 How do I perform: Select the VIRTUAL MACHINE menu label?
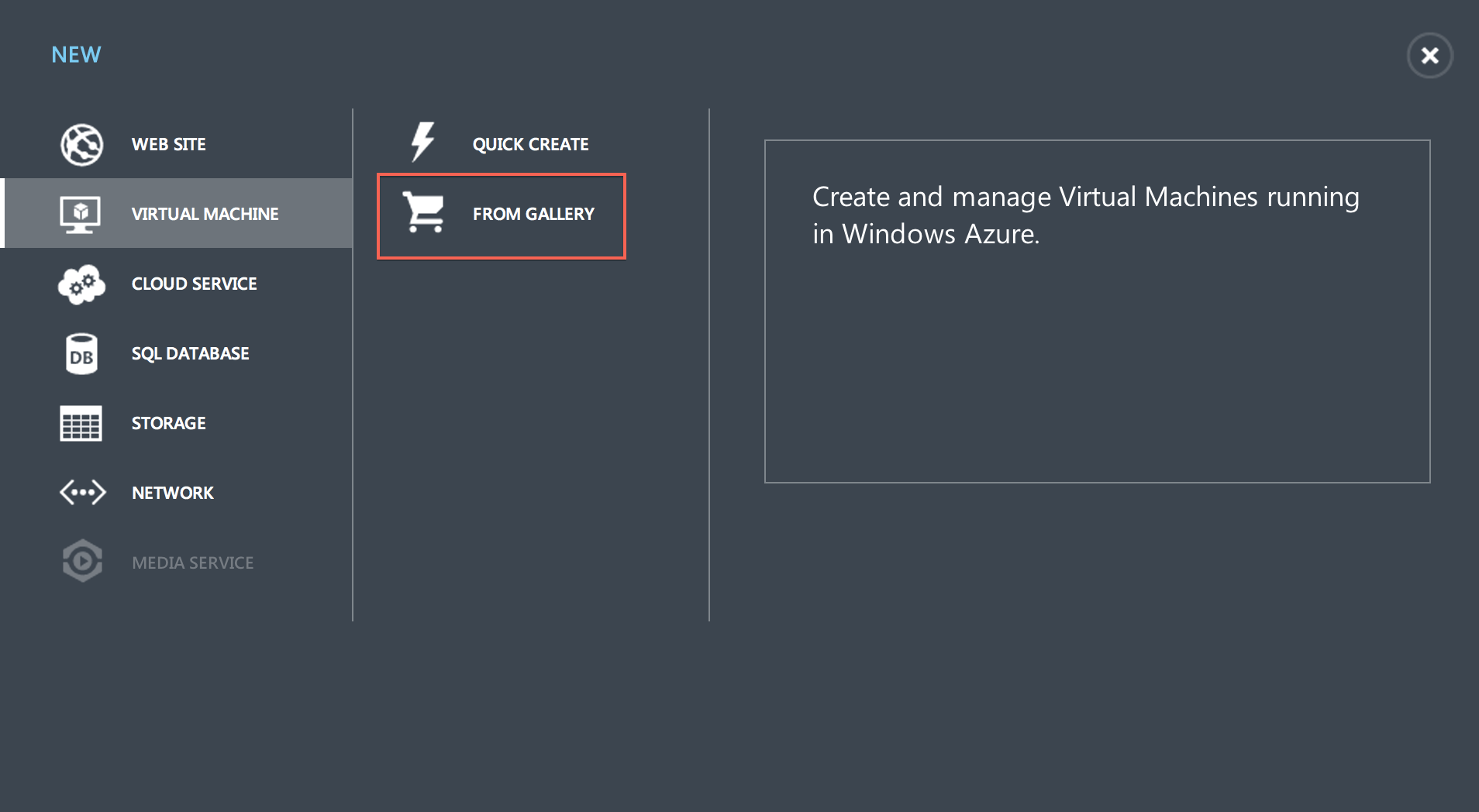[x=205, y=214]
